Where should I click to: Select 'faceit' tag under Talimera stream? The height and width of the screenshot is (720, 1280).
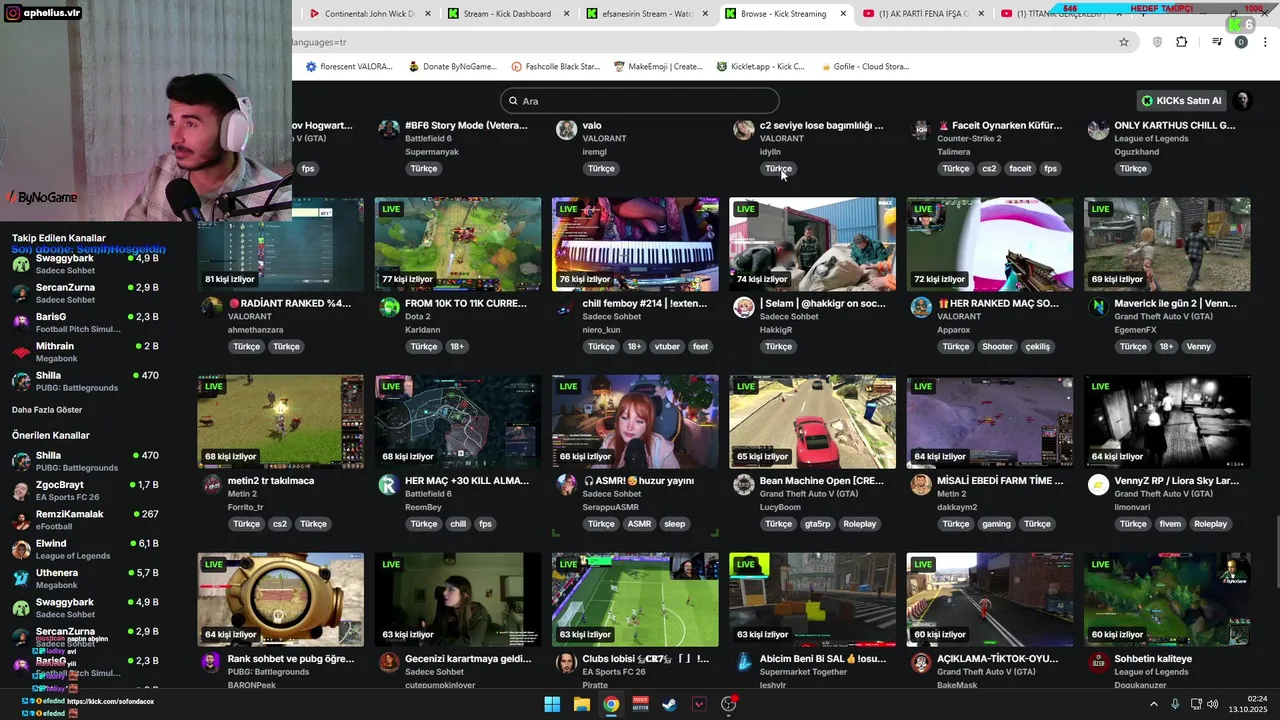click(1020, 169)
